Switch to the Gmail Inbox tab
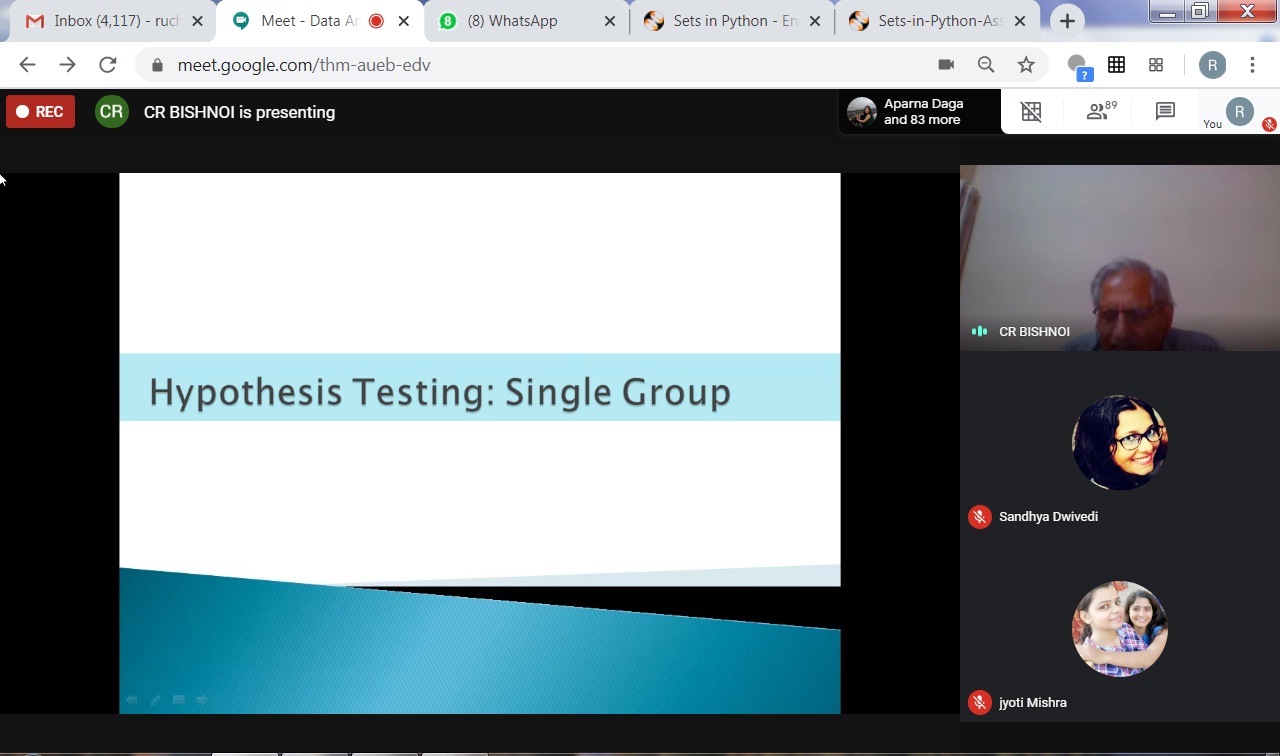Screen dimensions: 1280x756 coord(108,21)
